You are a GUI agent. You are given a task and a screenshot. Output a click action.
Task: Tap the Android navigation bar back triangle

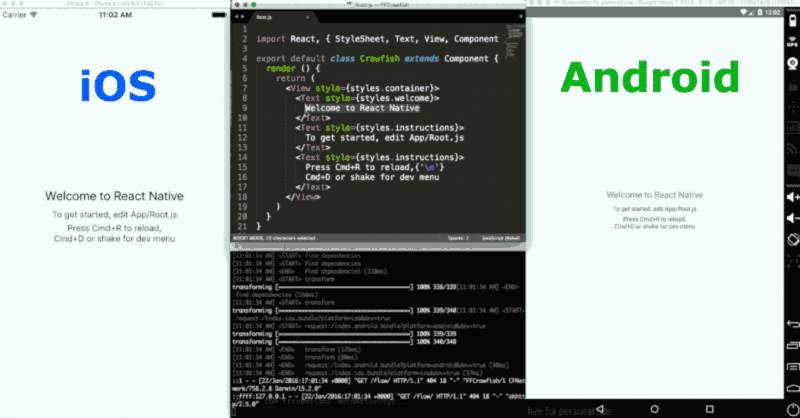(600, 409)
